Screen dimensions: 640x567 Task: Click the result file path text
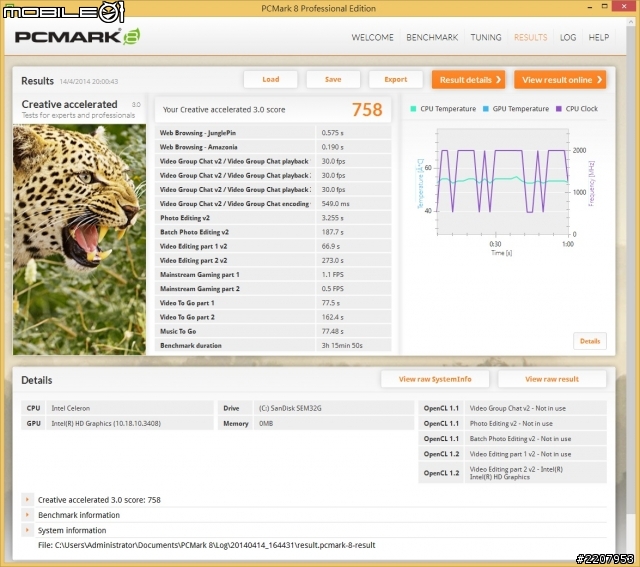[207, 545]
